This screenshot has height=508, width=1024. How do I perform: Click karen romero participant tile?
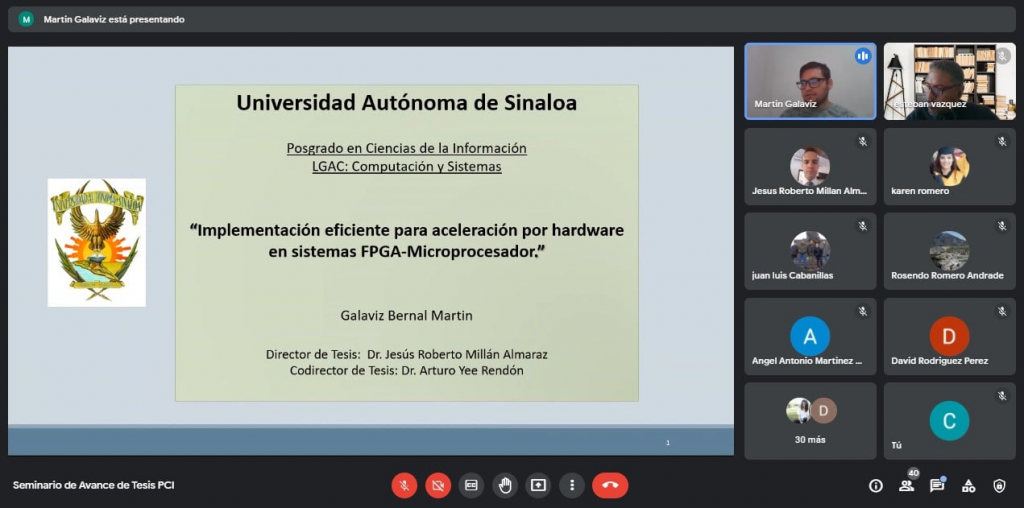950,167
